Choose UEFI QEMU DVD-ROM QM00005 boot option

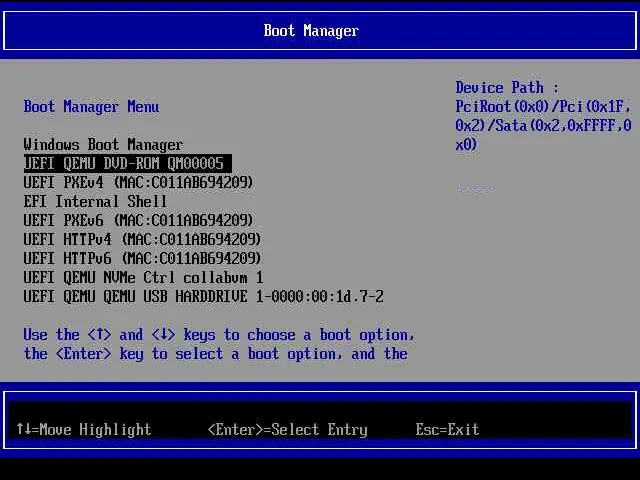point(127,163)
